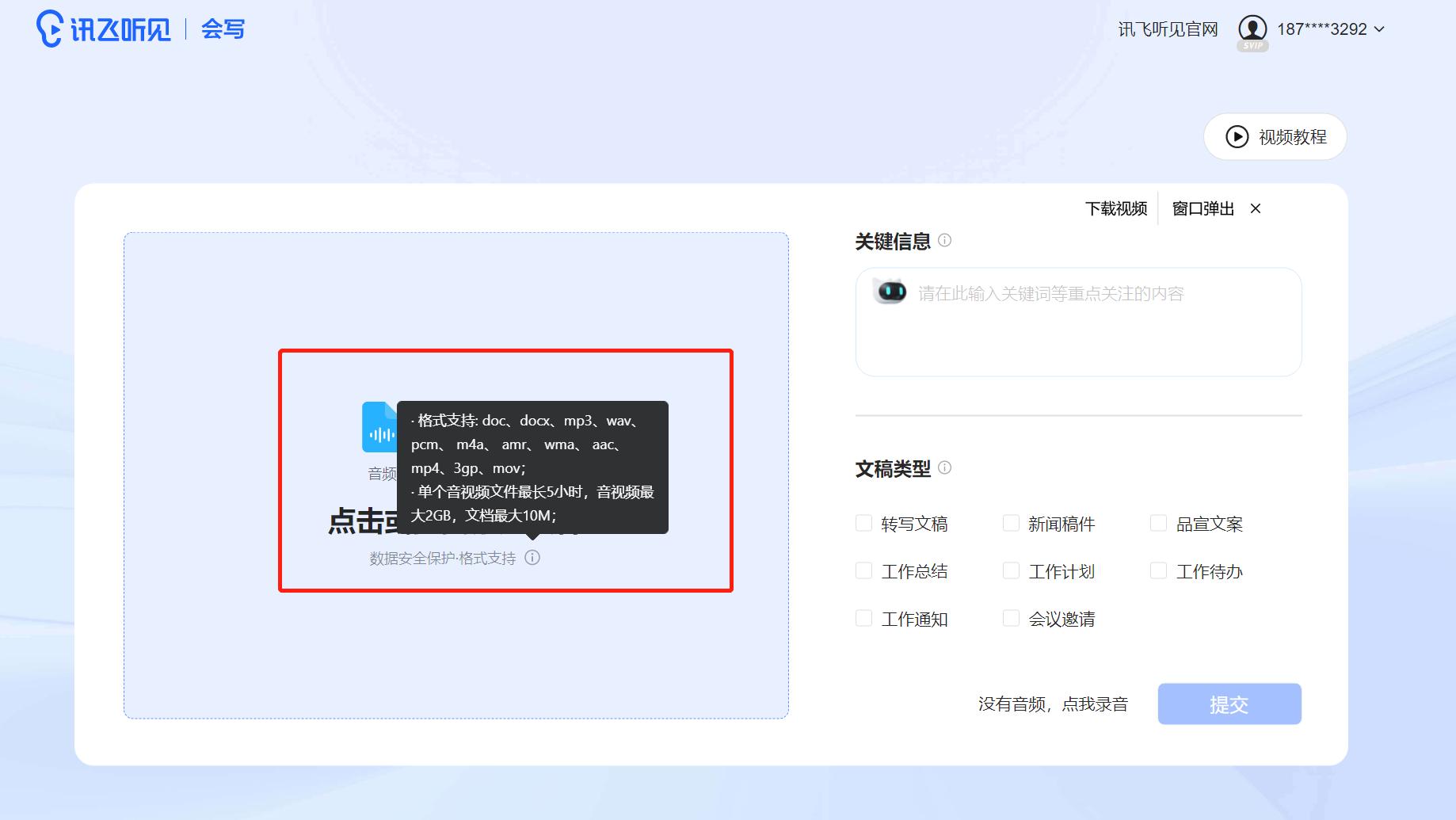Enable the 转写文稿 checkbox

click(x=863, y=522)
